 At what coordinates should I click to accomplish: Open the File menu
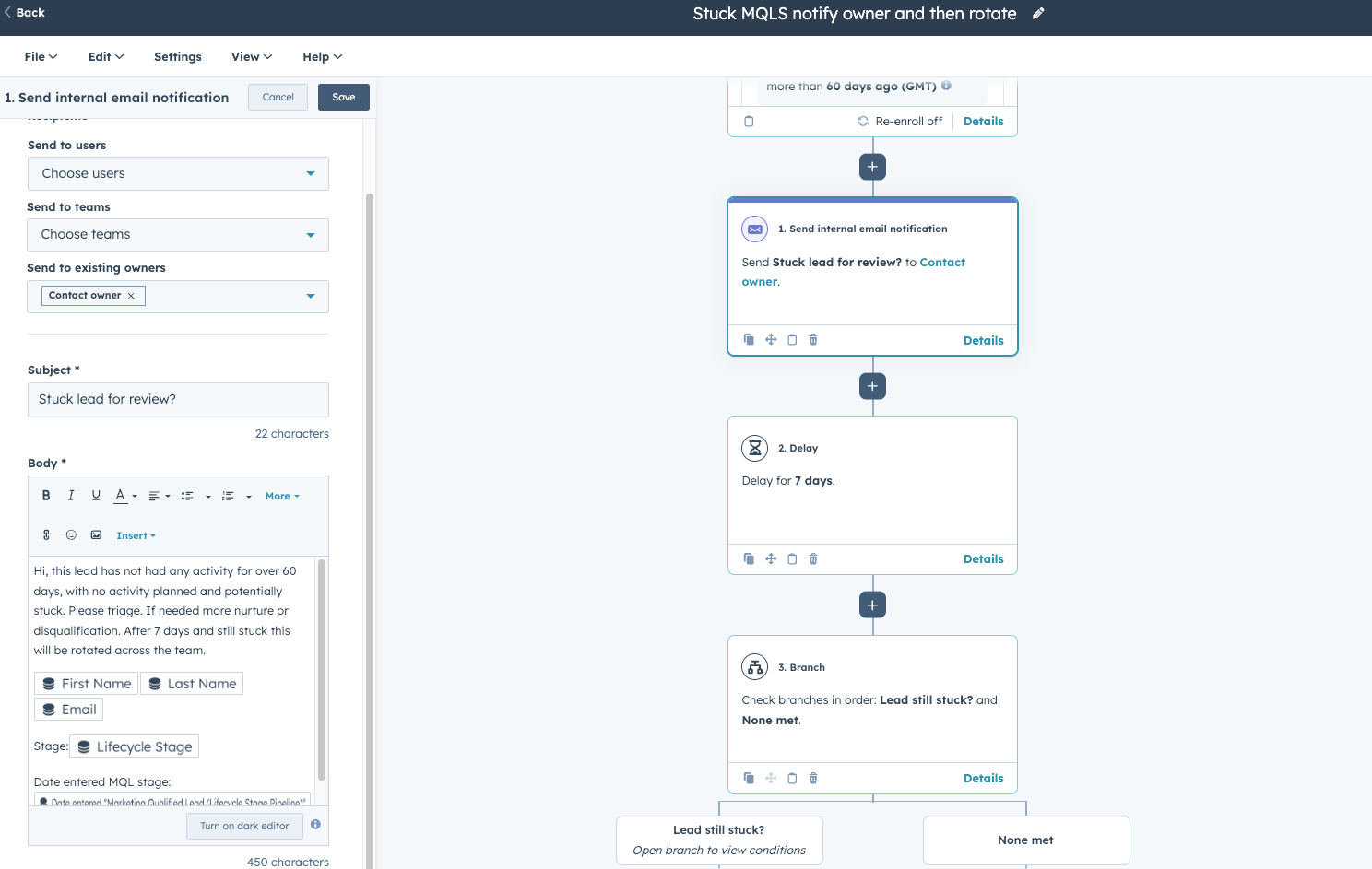[x=41, y=57]
